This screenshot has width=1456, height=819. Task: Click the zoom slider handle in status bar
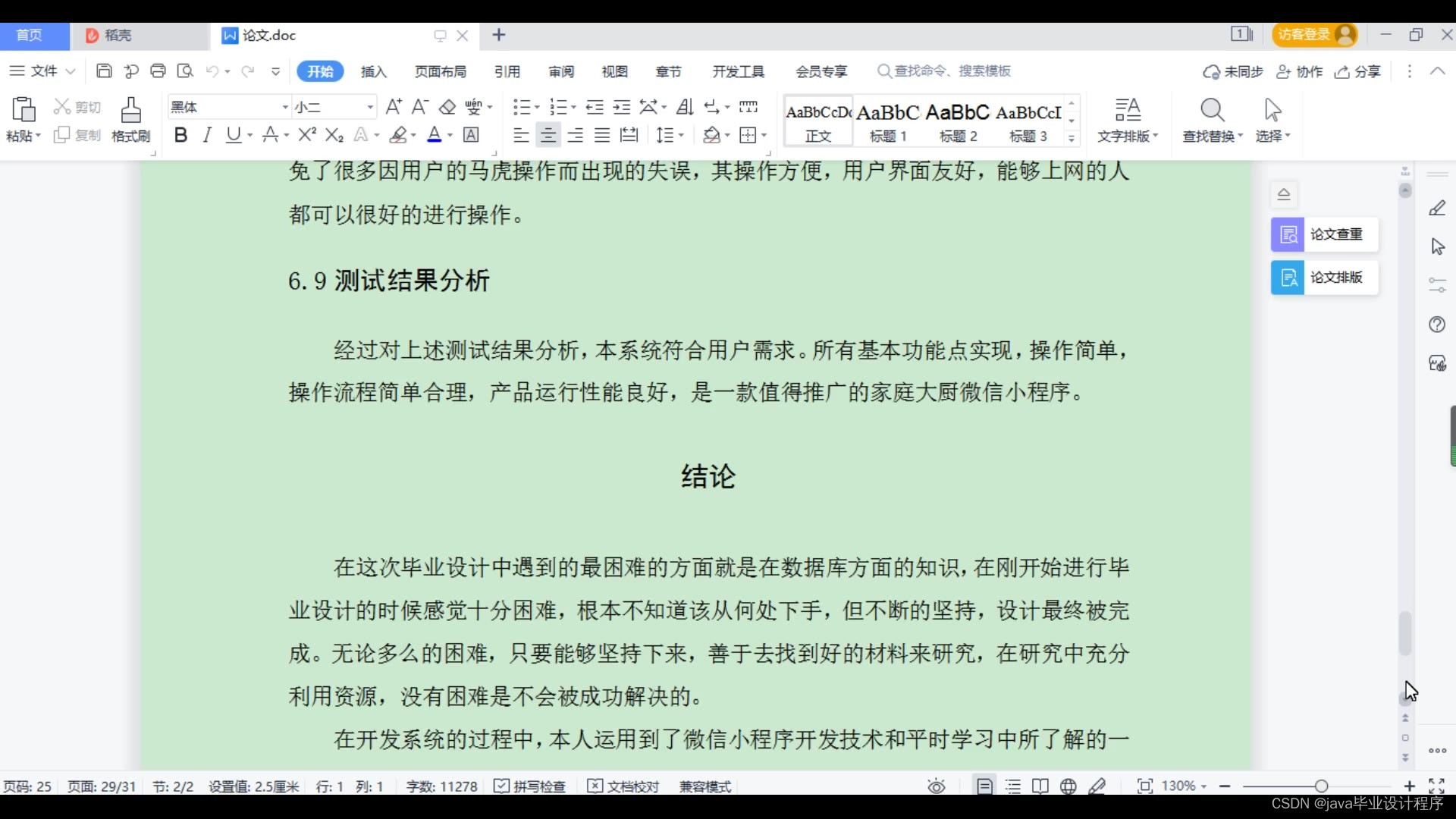pos(1321,786)
